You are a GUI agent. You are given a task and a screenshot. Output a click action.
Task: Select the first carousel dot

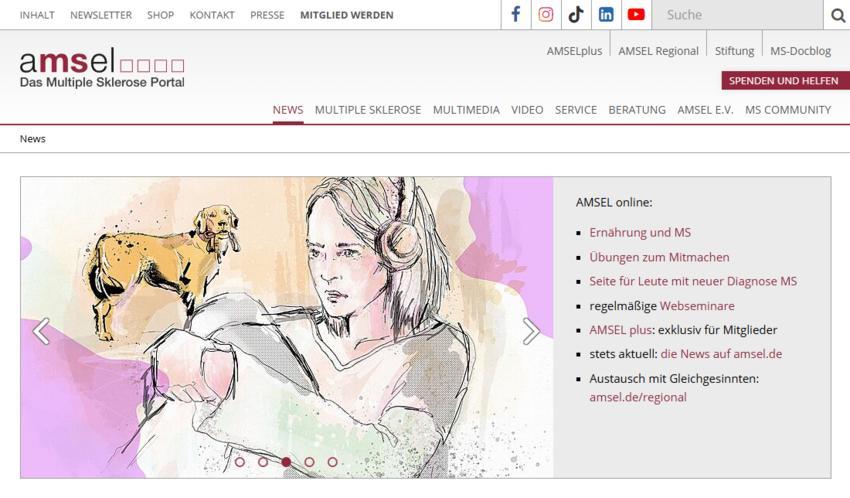[240, 462]
